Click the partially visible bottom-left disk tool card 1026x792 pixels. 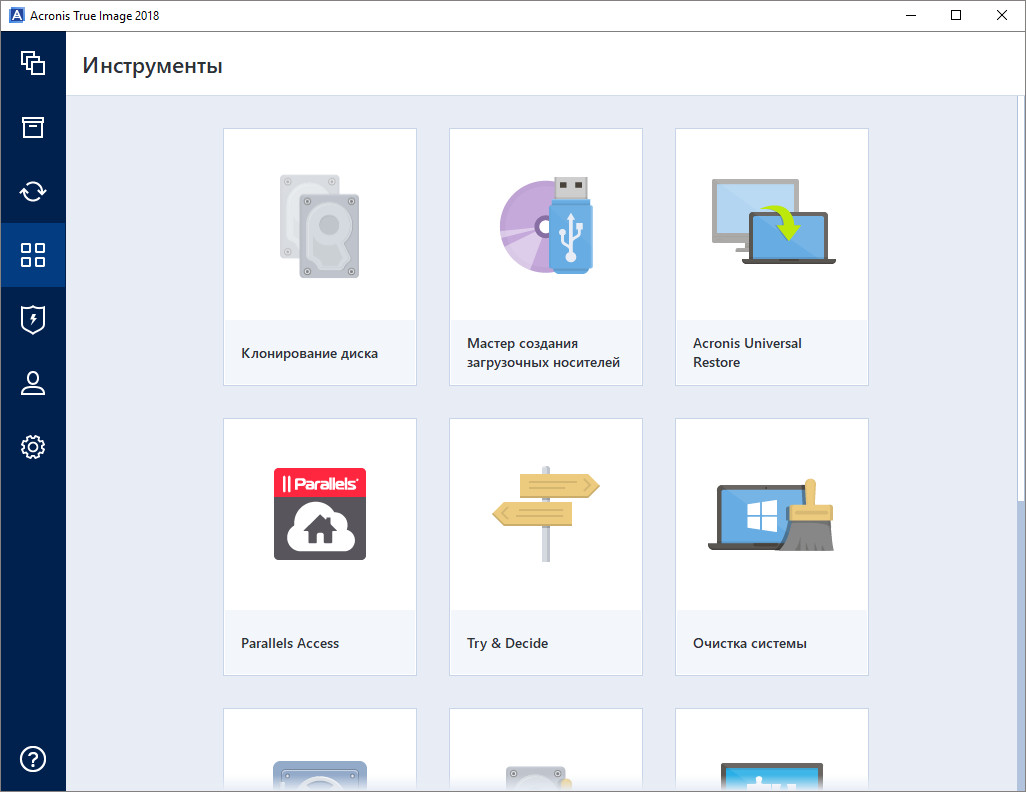[320, 750]
